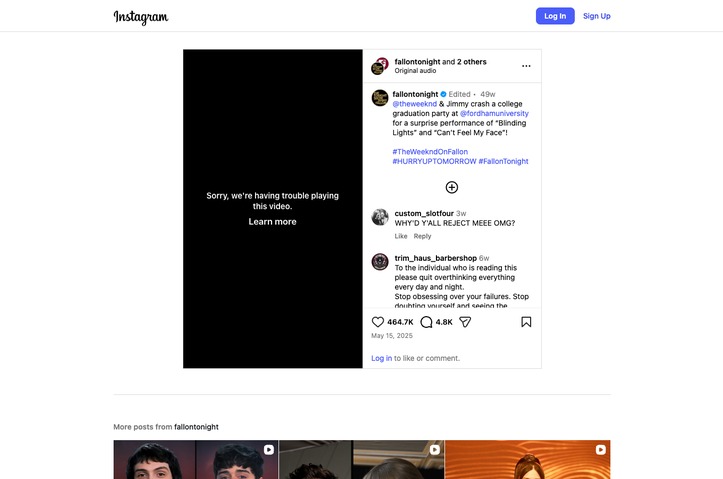Save post with bookmark icon
Viewport: 723px width, 479px height.
point(526,322)
